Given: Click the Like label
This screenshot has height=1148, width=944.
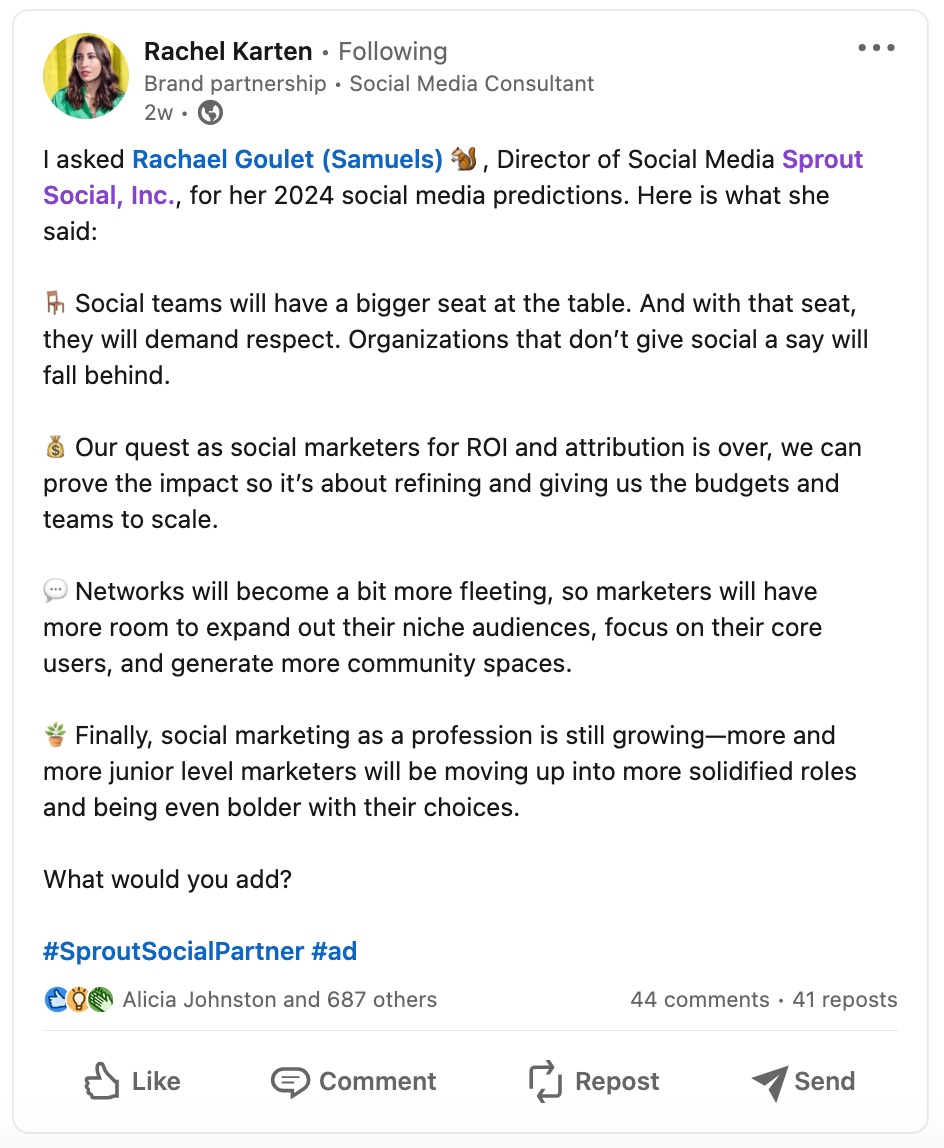Looking at the screenshot, I should 156,1081.
